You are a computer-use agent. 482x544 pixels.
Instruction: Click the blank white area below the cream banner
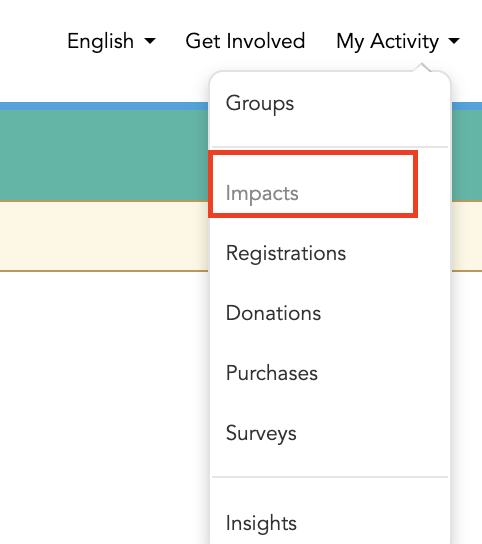(104, 408)
